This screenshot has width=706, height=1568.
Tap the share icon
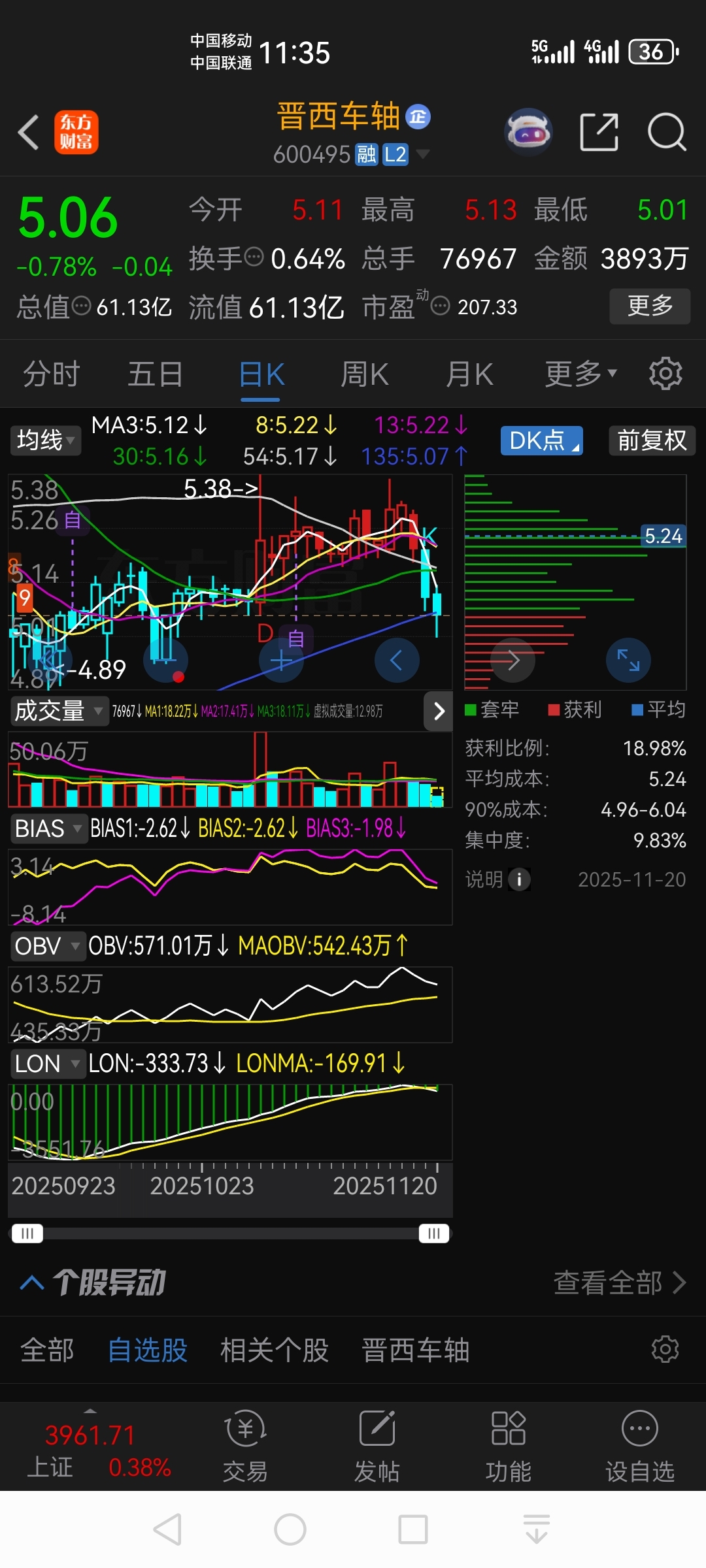pyautogui.click(x=599, y=132)
